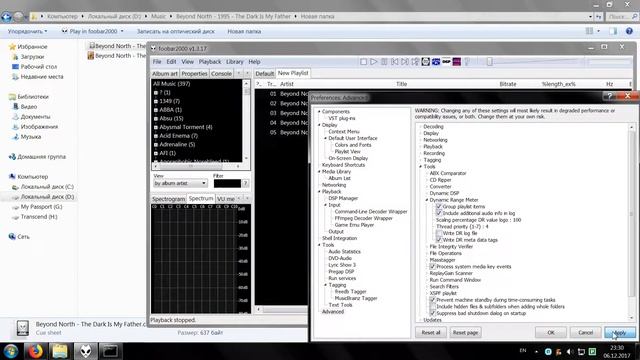Open the Explorer view options icon

coord(590,31)
